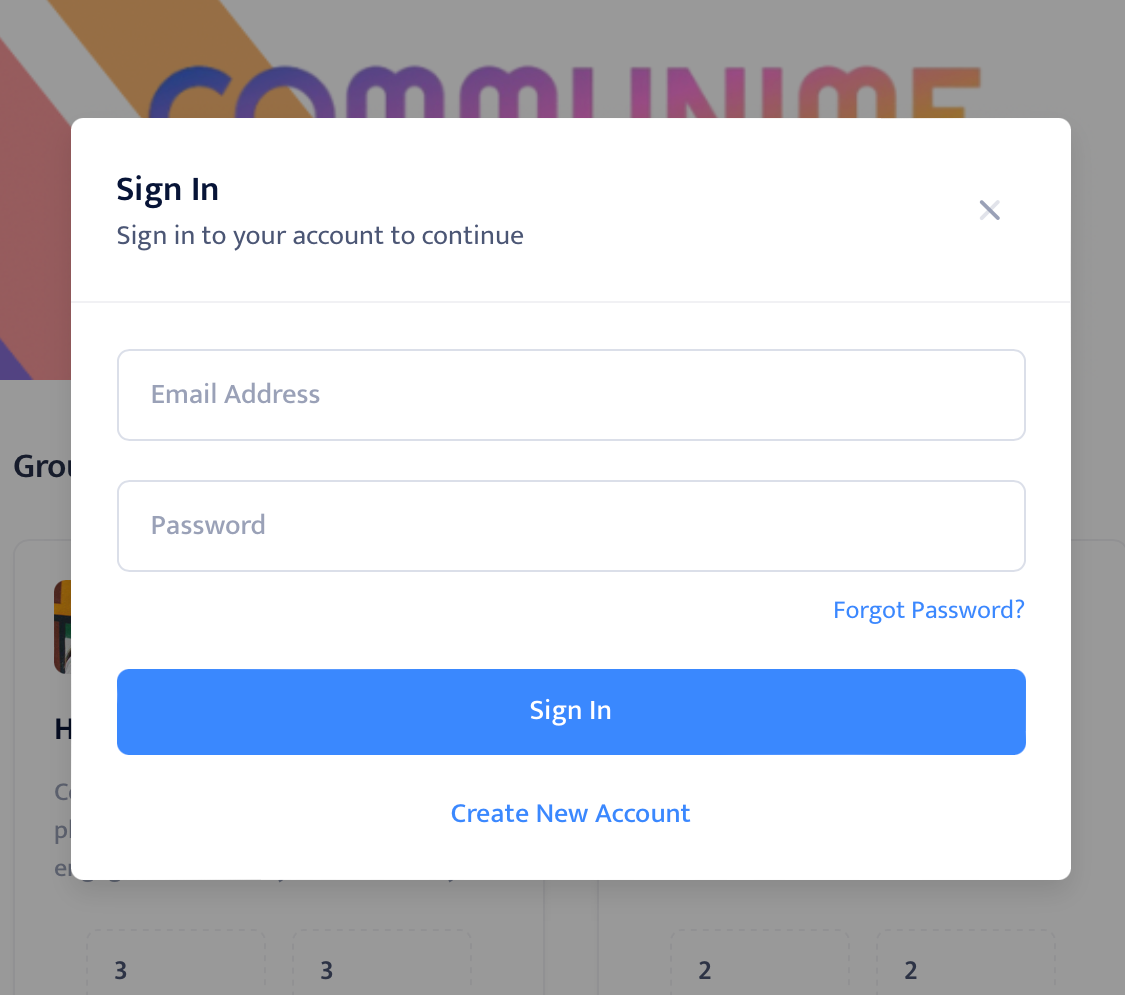Select the group thumbnail image at left
Screen dimensions: 1125x995
[61, 627]
